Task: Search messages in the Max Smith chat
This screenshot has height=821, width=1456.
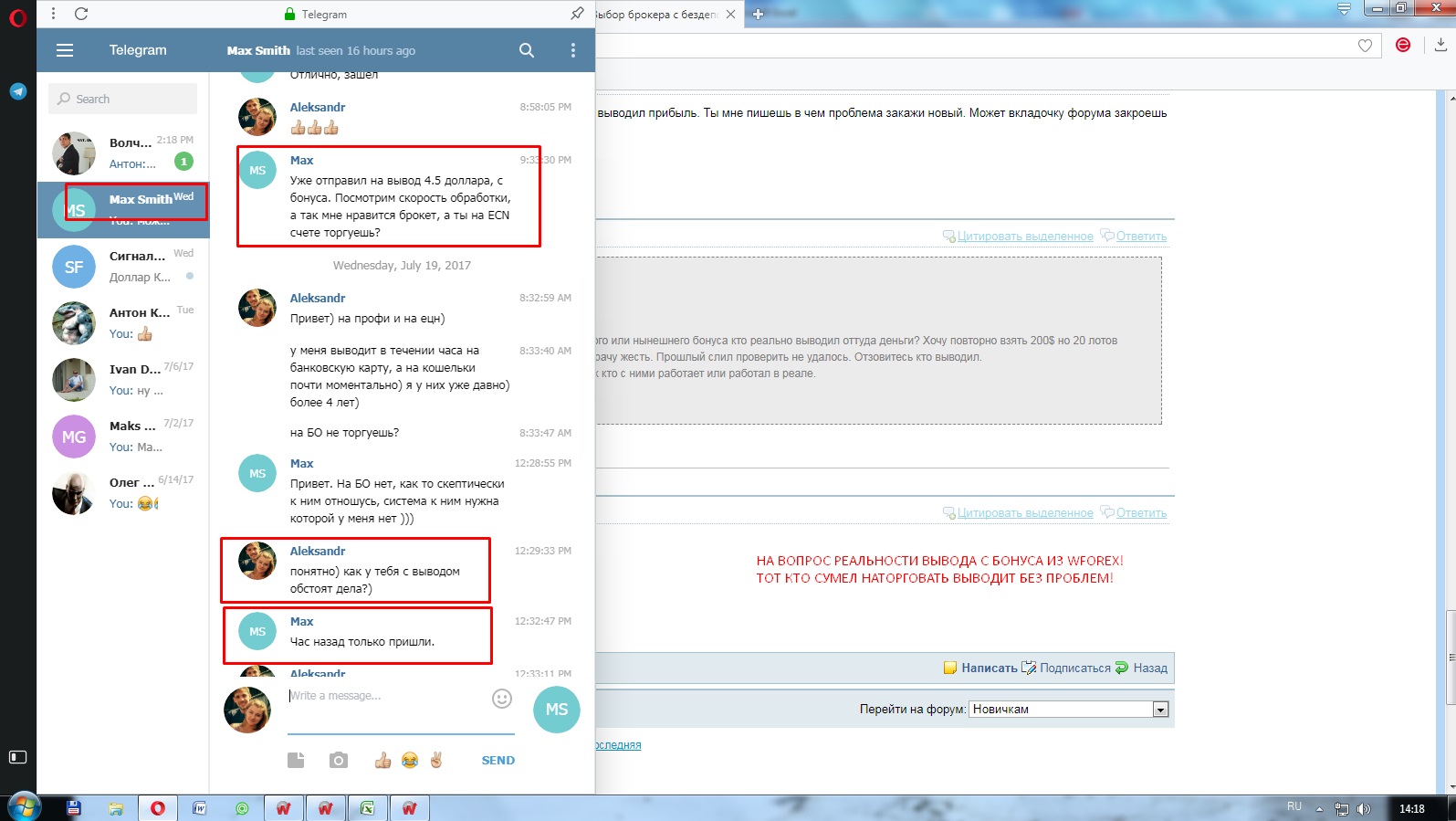Action: [x=527, y=50]
